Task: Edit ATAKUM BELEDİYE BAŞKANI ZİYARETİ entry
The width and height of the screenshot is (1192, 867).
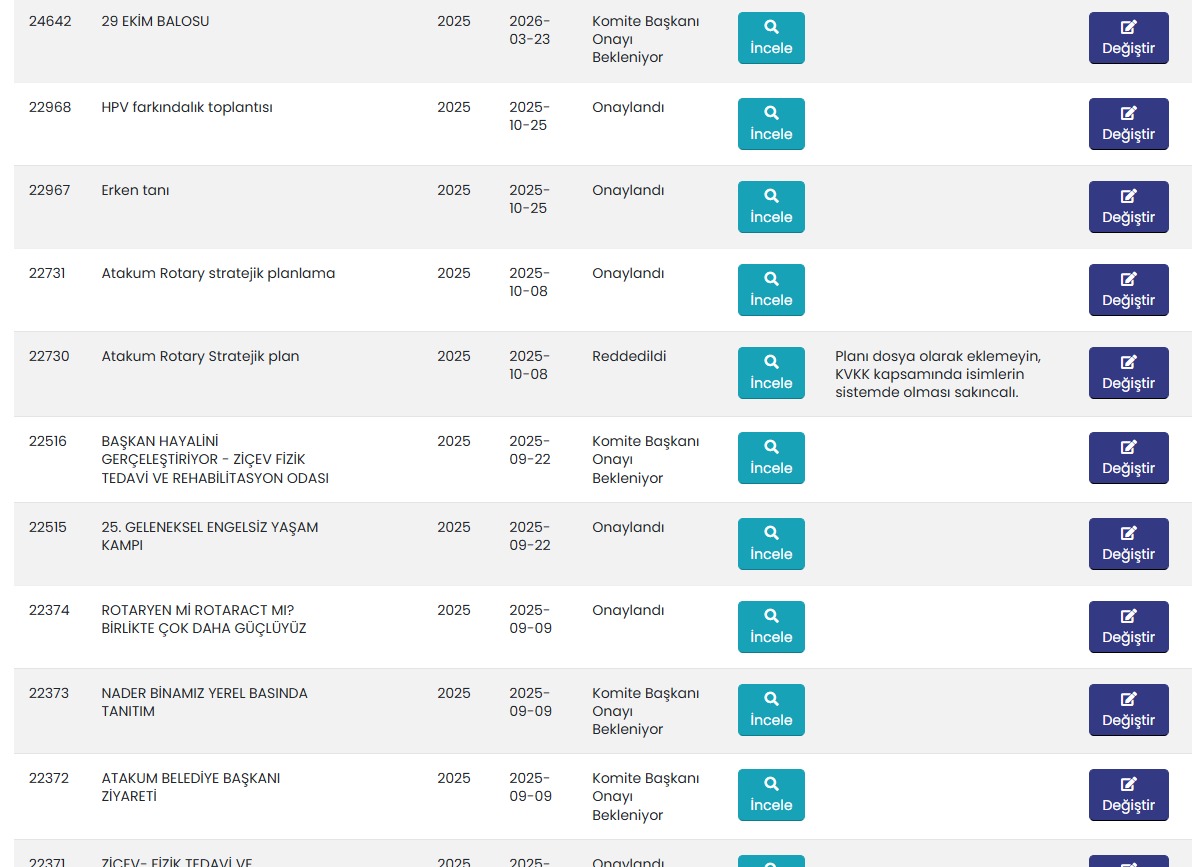Action: click(x=1128, y=795)
